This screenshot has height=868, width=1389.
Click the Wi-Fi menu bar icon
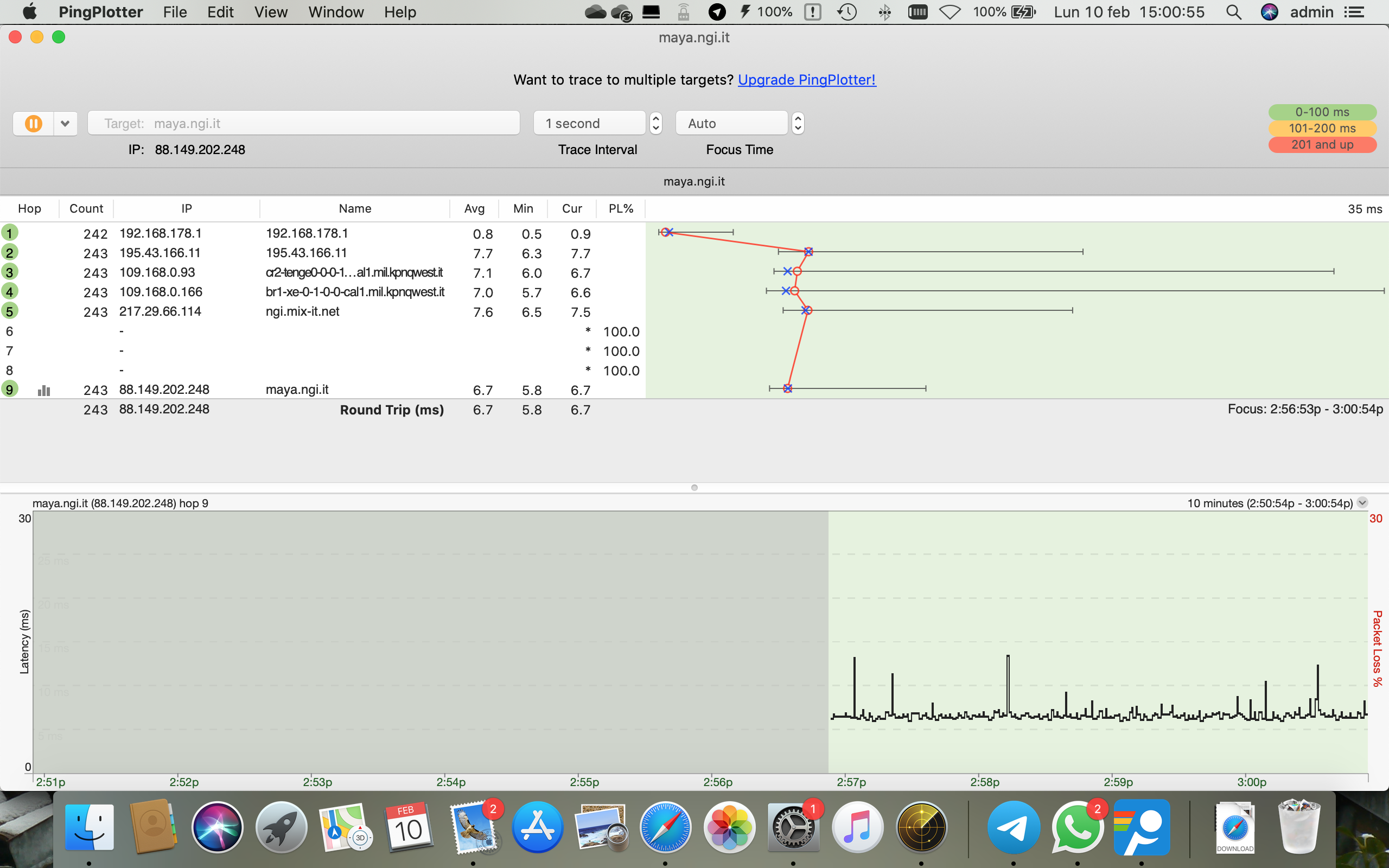click(x=950, y=12)
